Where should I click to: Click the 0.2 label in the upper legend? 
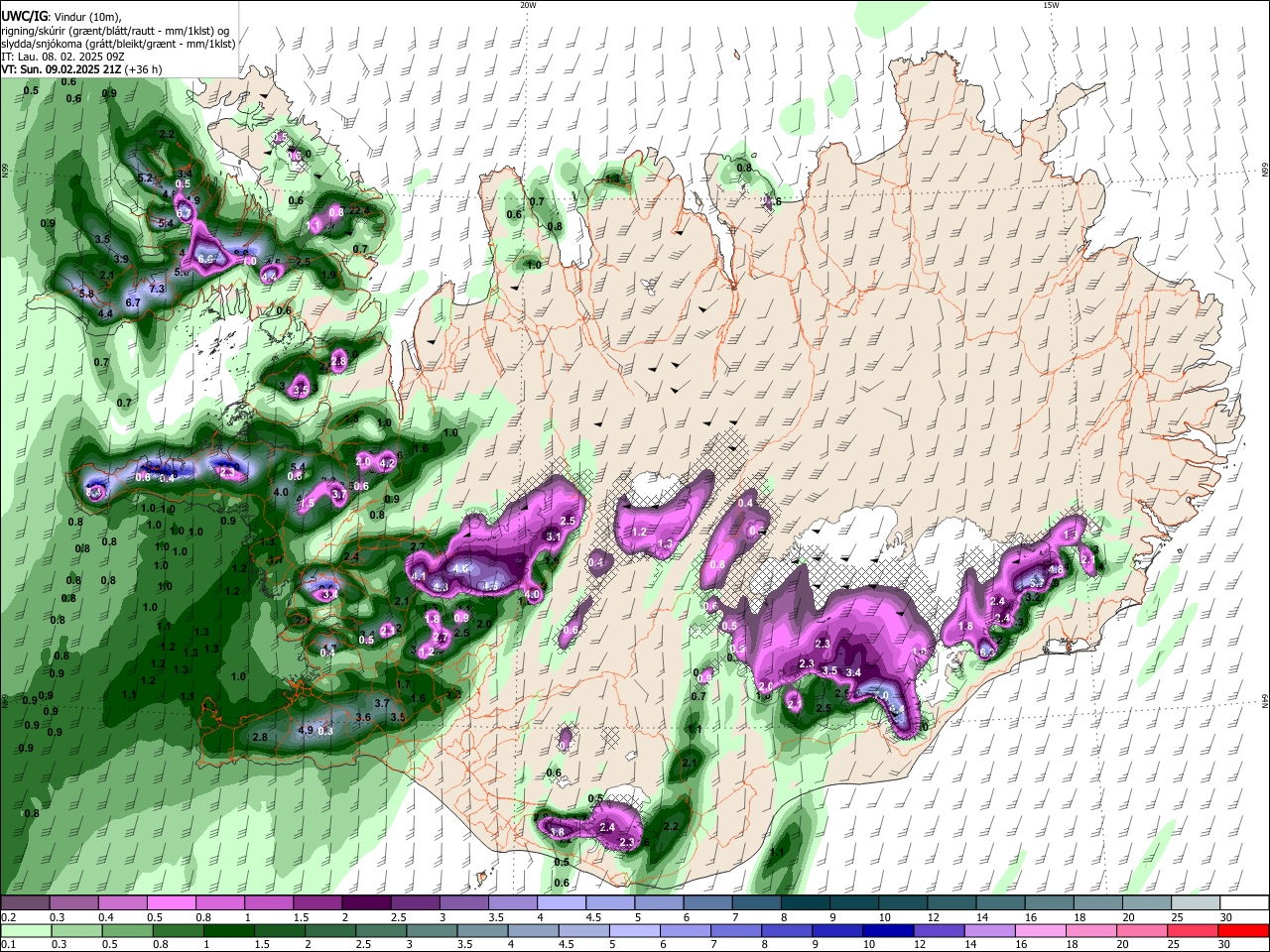[x=8, y=917]
